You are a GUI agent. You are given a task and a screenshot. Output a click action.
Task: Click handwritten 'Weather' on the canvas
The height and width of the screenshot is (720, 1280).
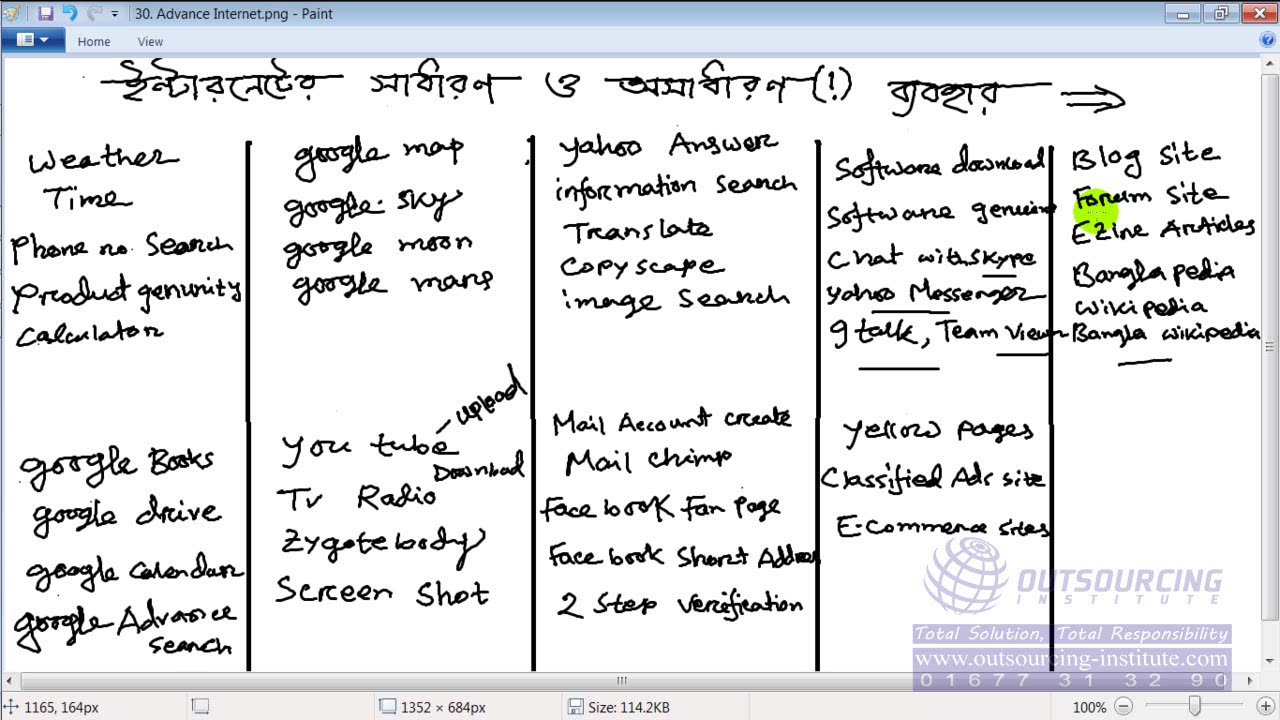tap(103, 159)
